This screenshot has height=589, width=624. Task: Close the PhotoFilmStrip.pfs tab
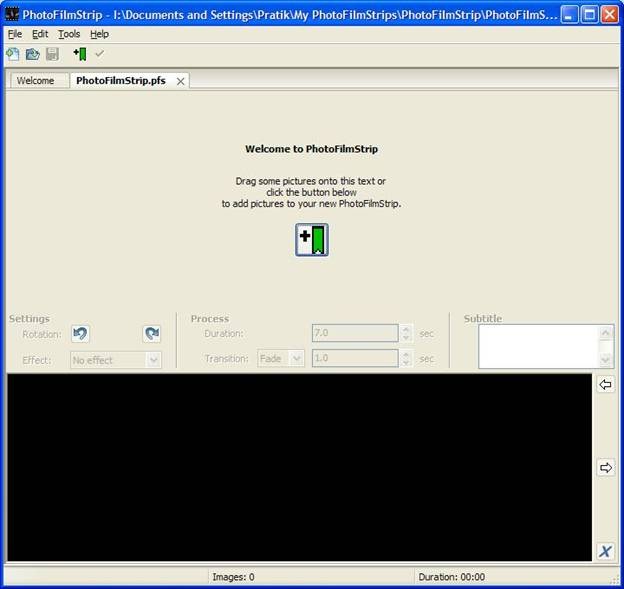pyautogui.click(x=181, y=81)
